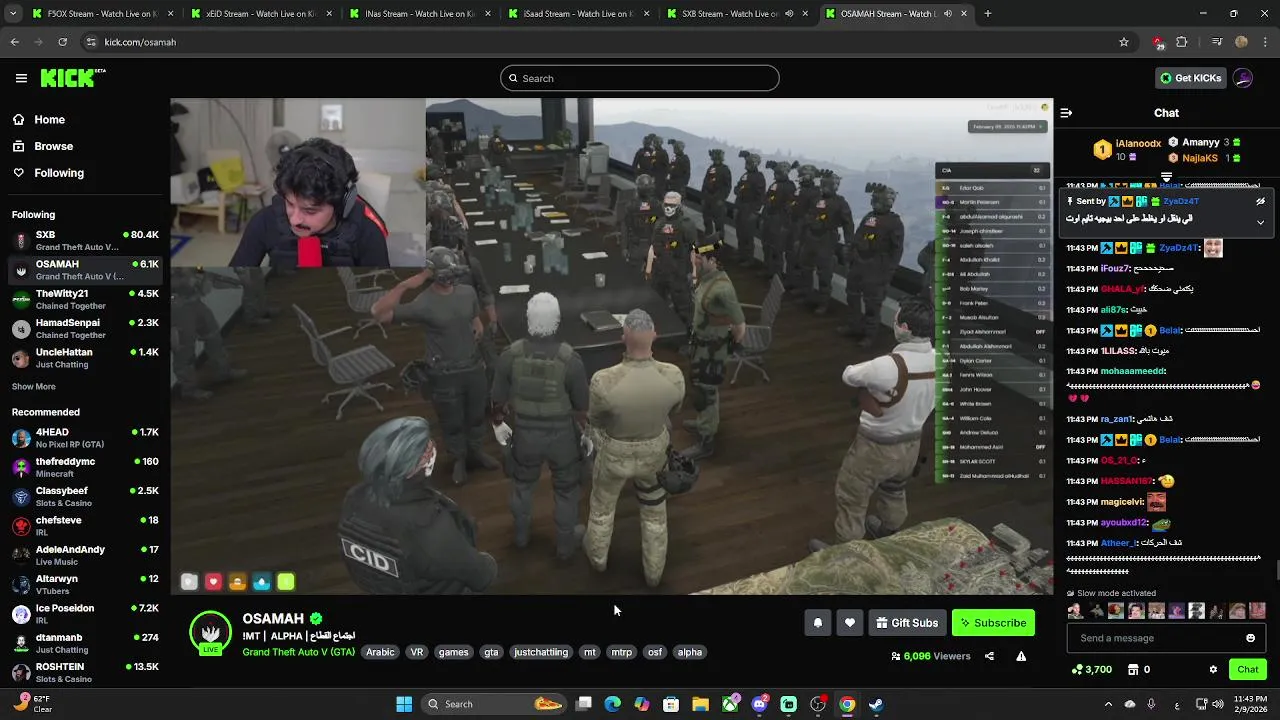Open the user profile avatar menu
The height and width of the screenshot is (720, 1280).
(1243, 78)
